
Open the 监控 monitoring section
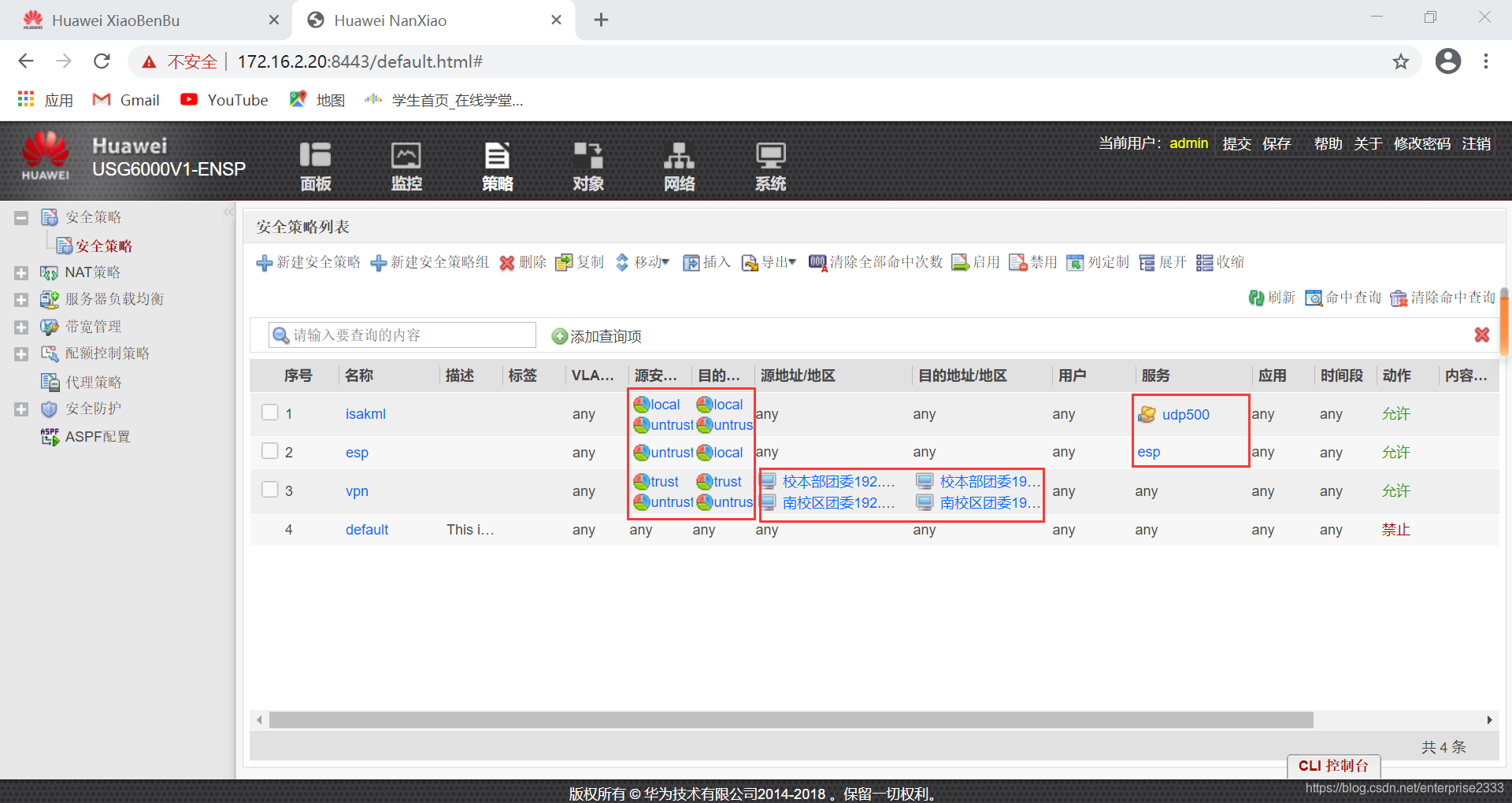pyautogui.click(x=406, y=166)
